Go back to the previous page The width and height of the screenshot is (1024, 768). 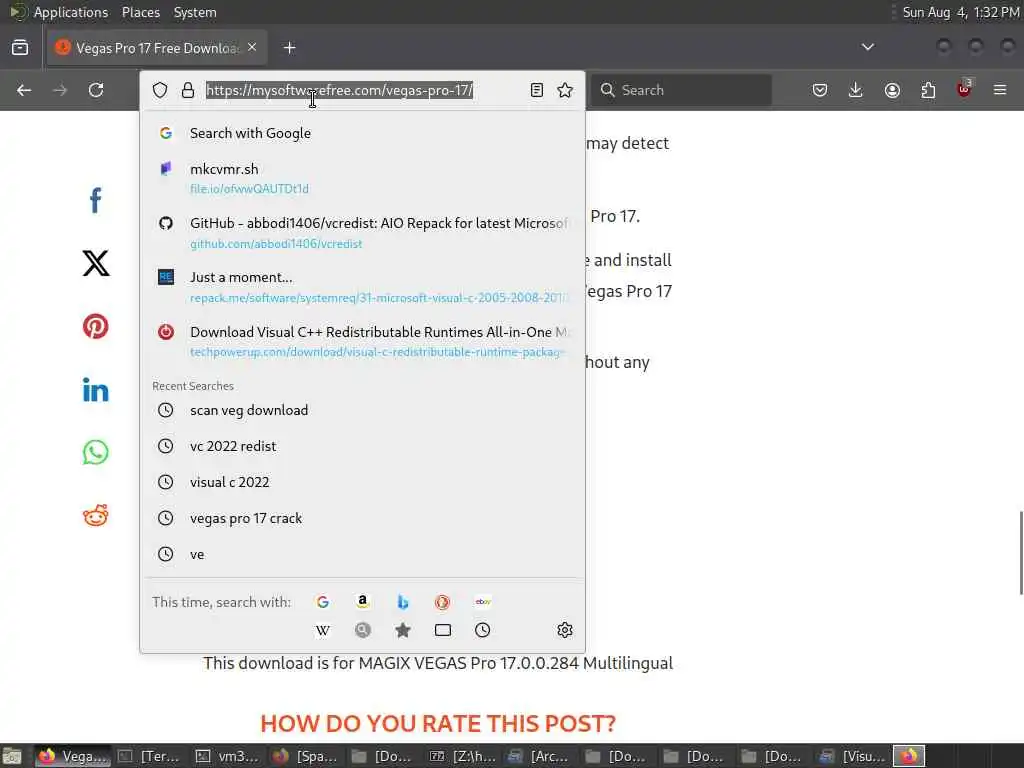(24, 90)
